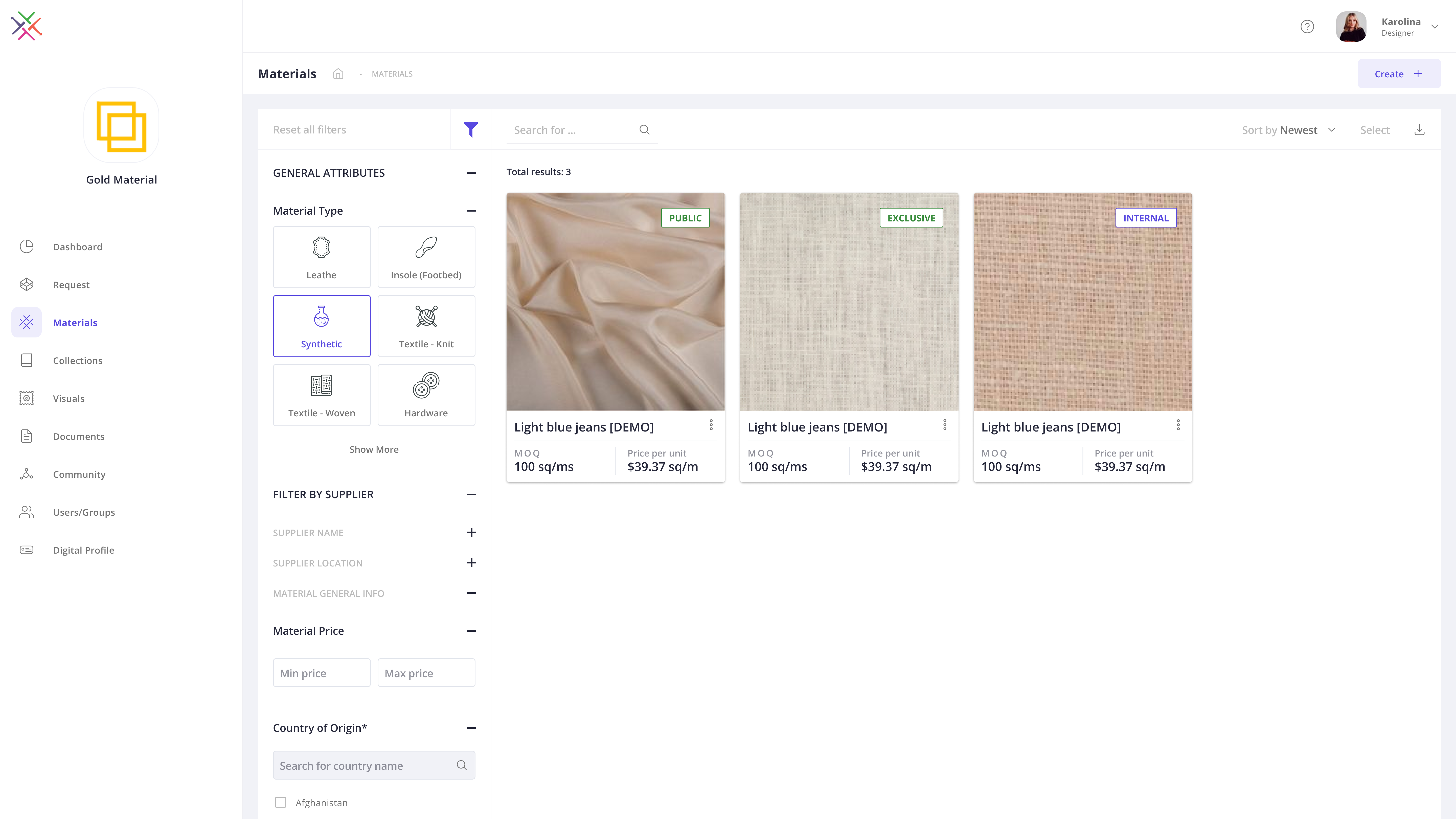Go to Documents menu item
Screen dimensions: 1456x819
click(79, 436)
